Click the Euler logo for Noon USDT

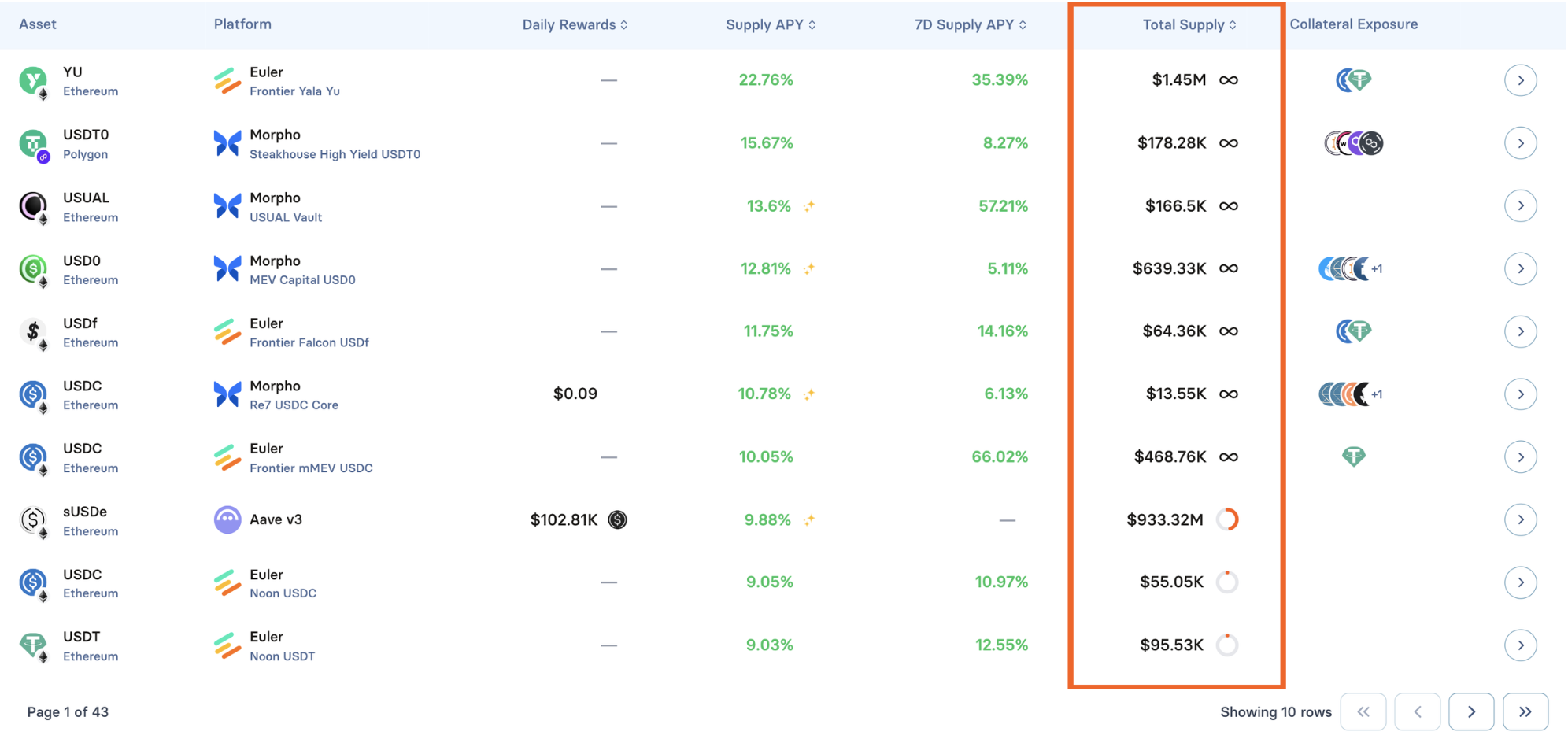[x=227, y=645]
